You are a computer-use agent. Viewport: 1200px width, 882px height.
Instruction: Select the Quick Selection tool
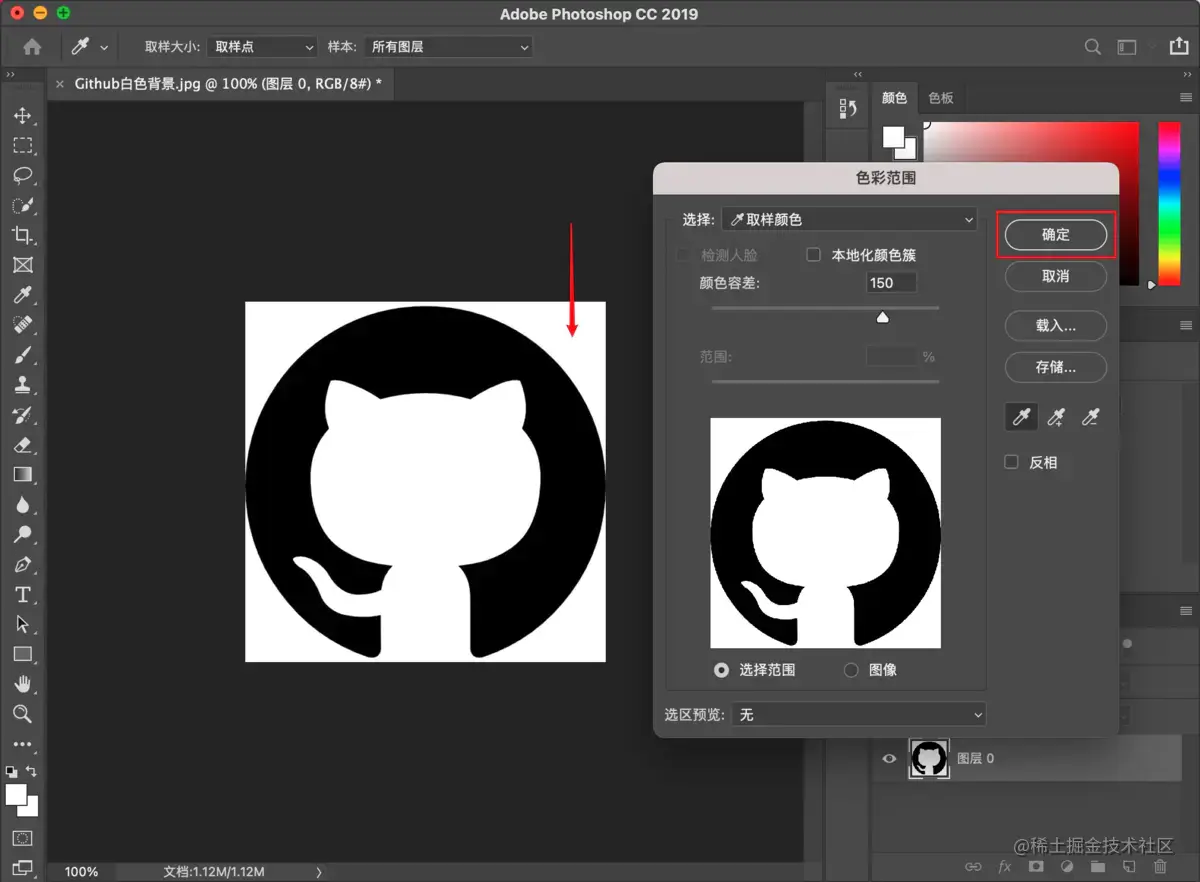(x=22, y=206)
